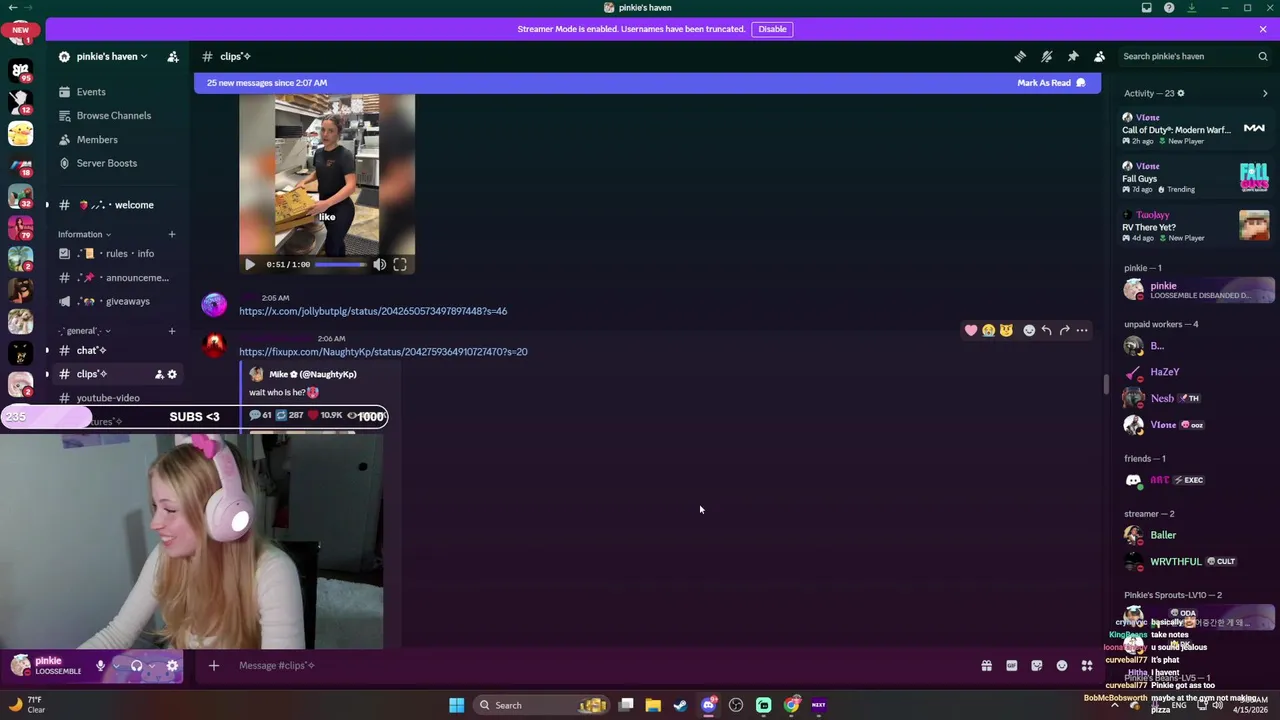Viewport: 1280px width, 720px height.
Task: Collapse the Information category
Action: click(x=84, y=234)
